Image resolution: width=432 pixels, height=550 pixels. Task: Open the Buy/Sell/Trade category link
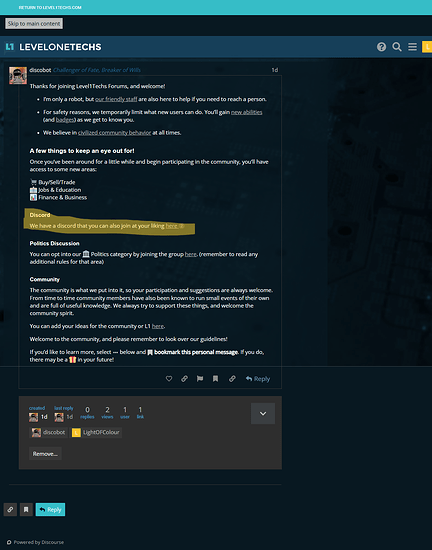pos(53,182)
